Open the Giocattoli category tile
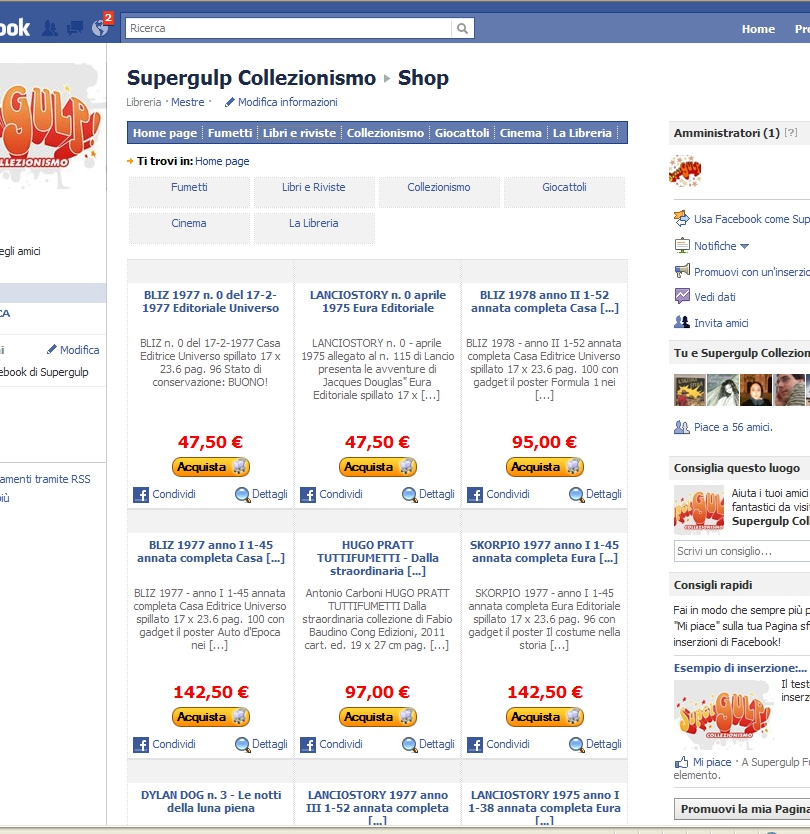The width and height of the screenshot is (810, 834). pos(564,192)
